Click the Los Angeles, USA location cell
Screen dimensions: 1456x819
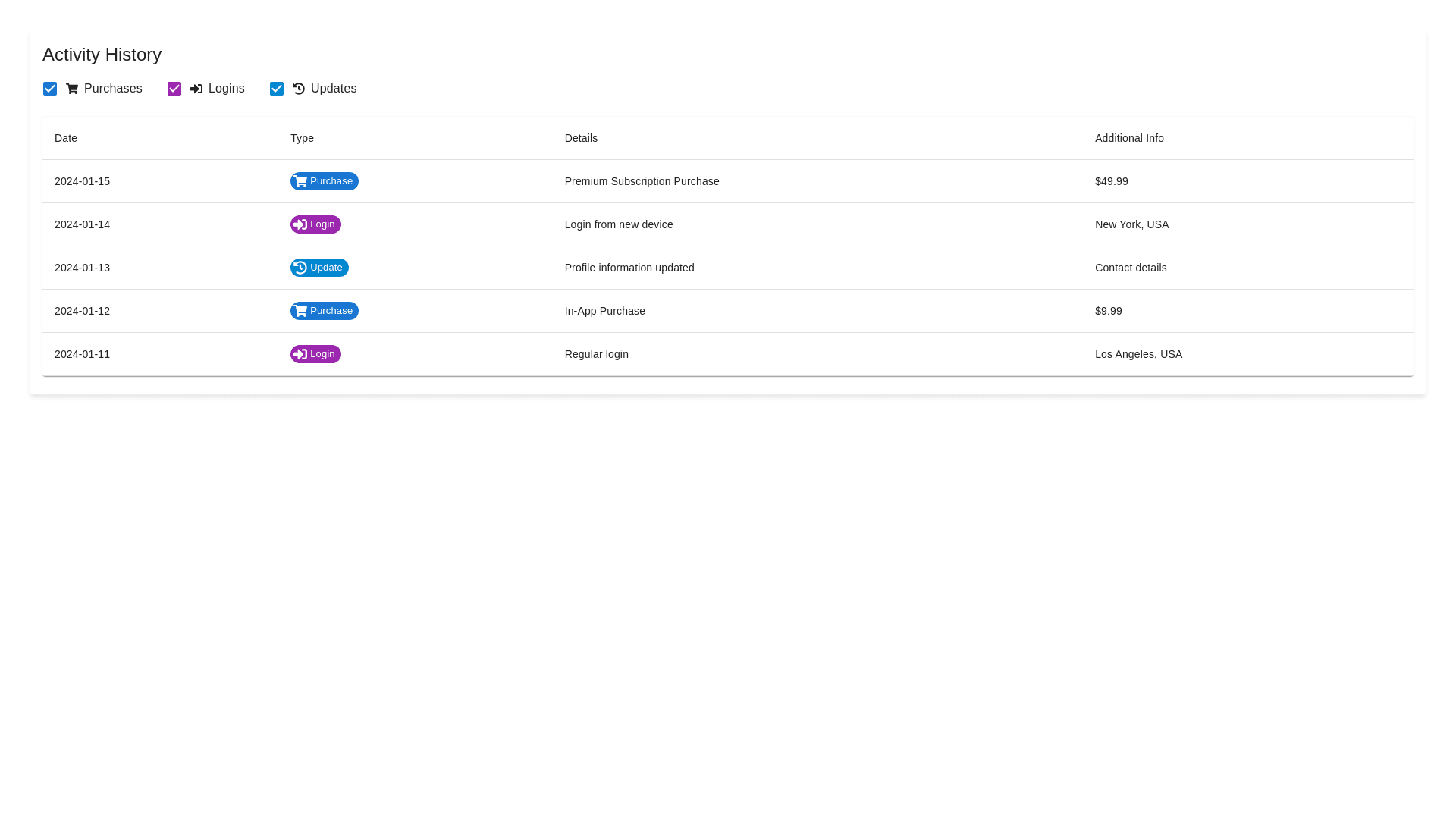click(x=1138, y=354)
